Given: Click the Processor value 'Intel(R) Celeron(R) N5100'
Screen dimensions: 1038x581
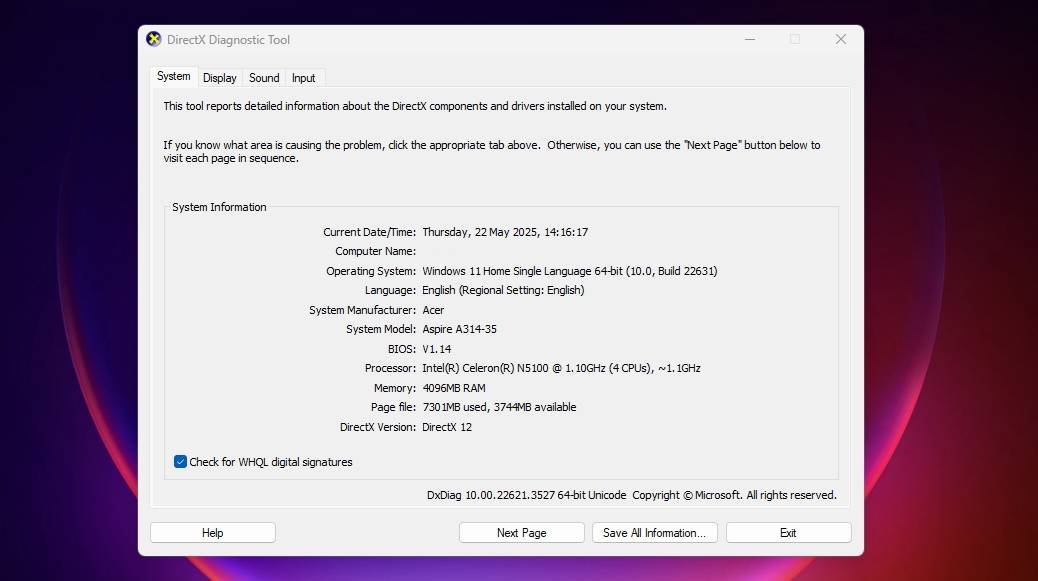Looking at the screenshot, I should 485,369.
